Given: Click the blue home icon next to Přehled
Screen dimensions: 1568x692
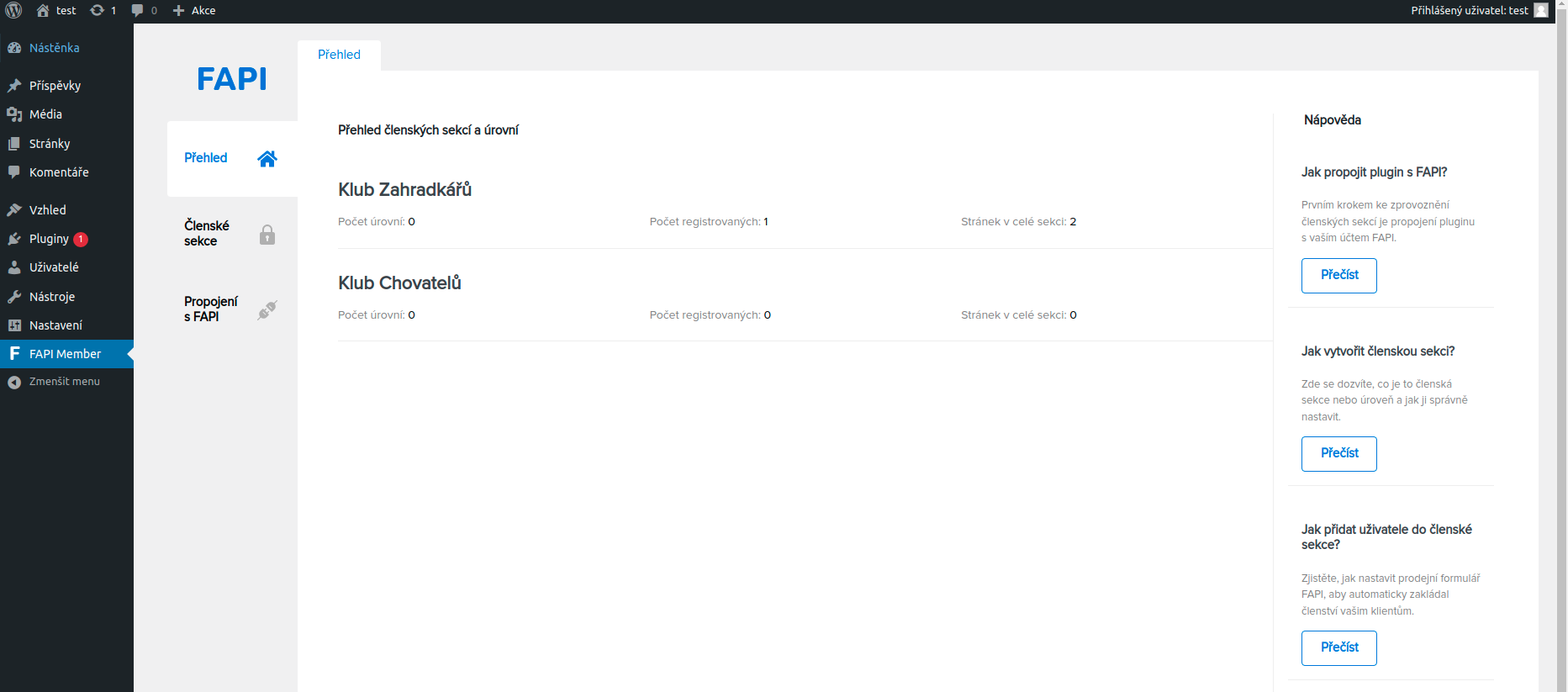Looking at the screenshot, I should click(267, 159).
